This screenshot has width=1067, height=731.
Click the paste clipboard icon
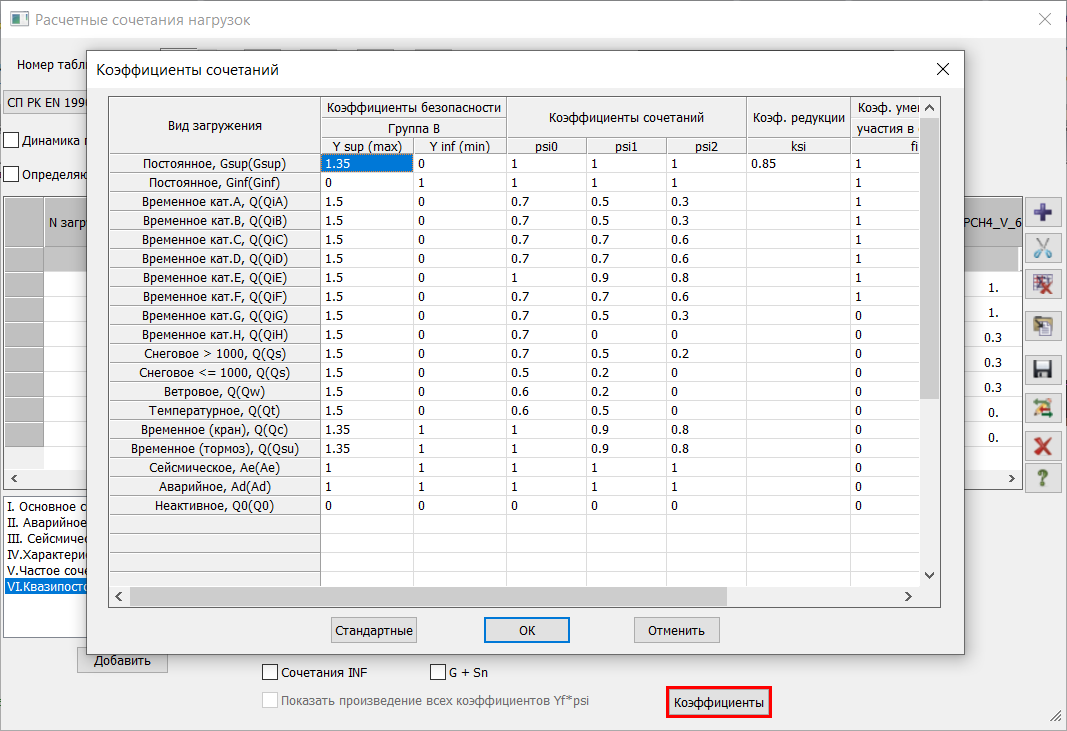[1042, 325]
